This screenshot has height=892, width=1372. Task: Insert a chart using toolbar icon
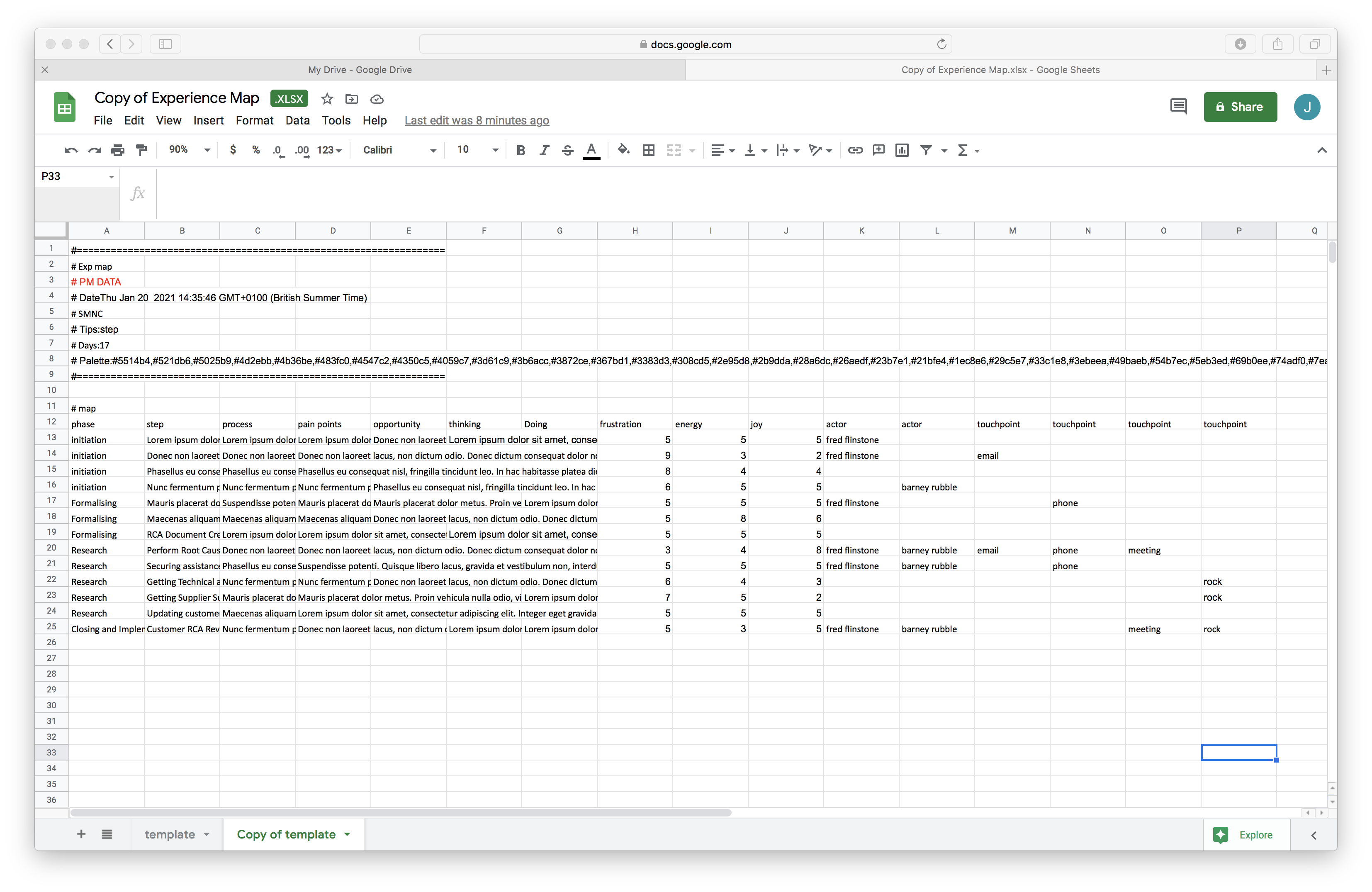(x=902, y=150)
